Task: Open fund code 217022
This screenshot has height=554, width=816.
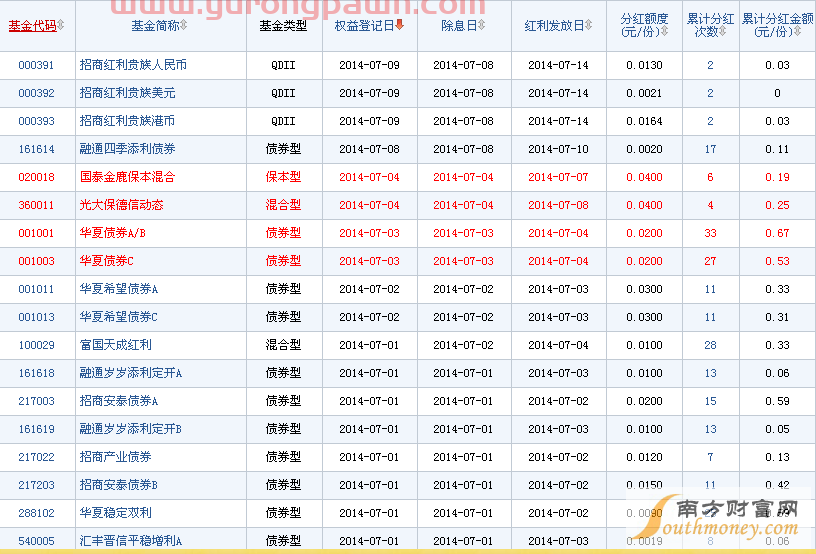Action: click(36, 458)
